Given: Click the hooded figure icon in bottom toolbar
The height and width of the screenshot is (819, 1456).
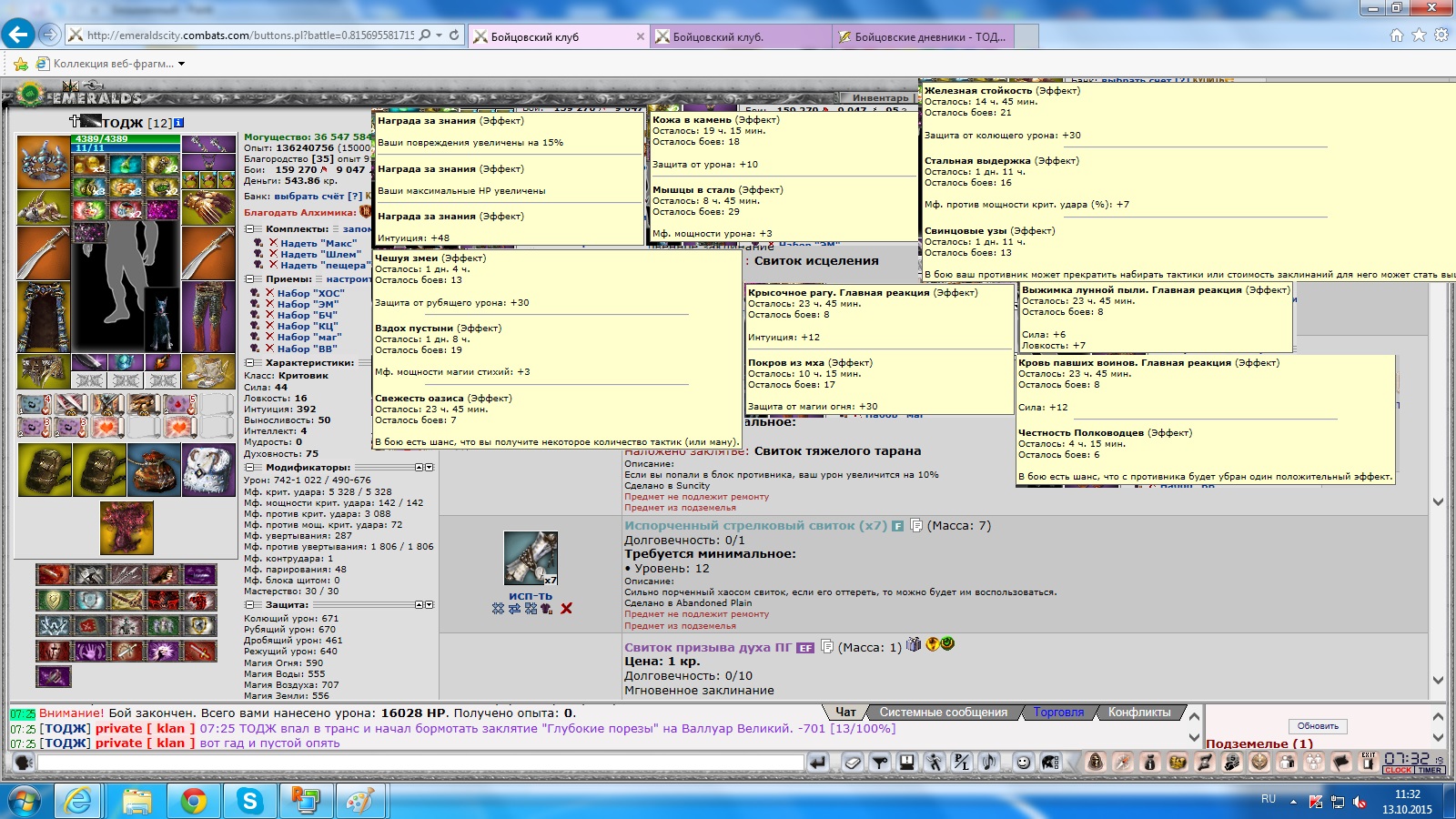Looking at the screenshot, I should point(1096,763).
